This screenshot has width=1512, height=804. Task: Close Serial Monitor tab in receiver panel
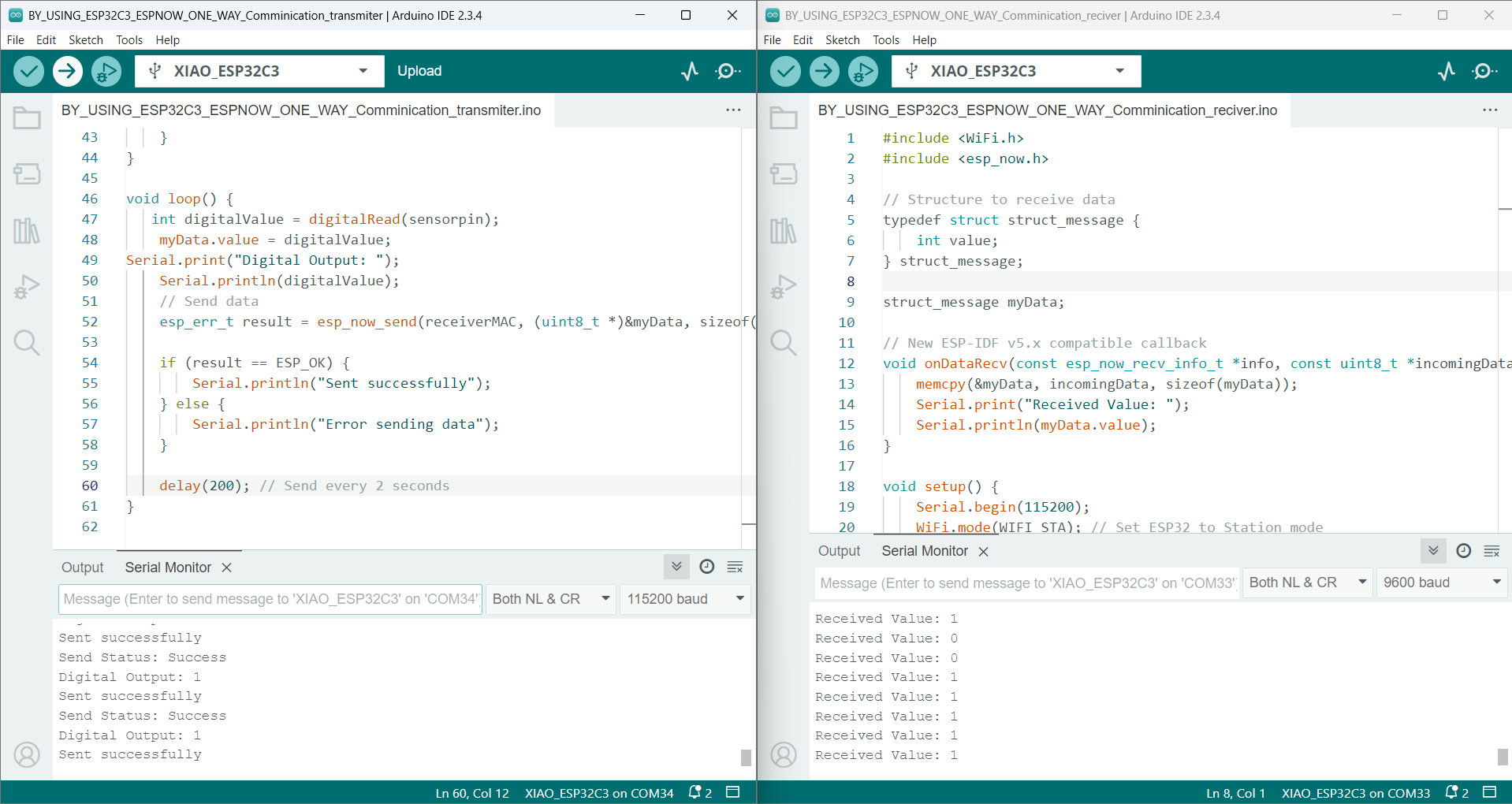click(x=984, y=552)
